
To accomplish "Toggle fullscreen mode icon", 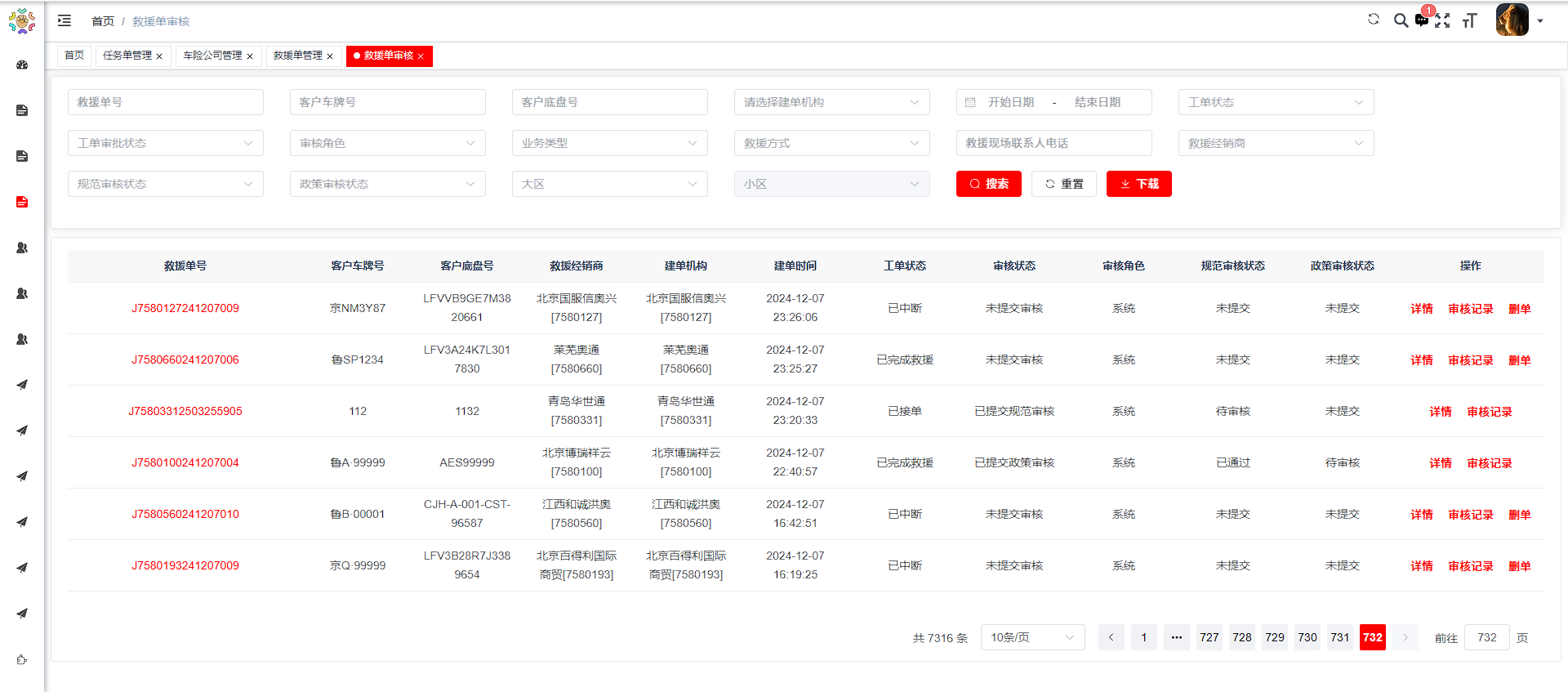I will coord(1443,21).
